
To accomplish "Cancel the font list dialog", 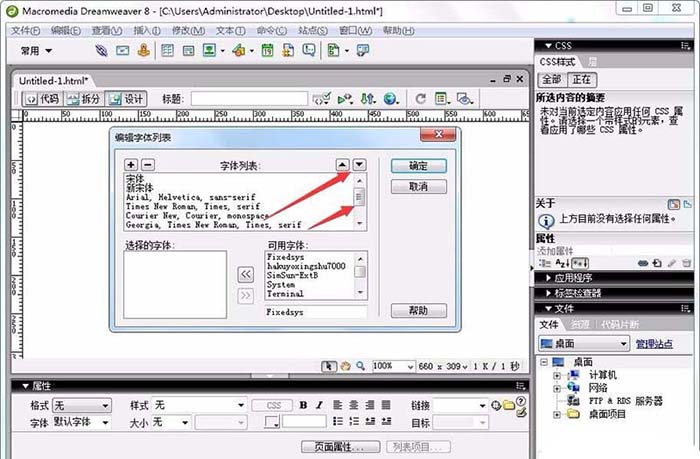I will click(x=418, y=186).
